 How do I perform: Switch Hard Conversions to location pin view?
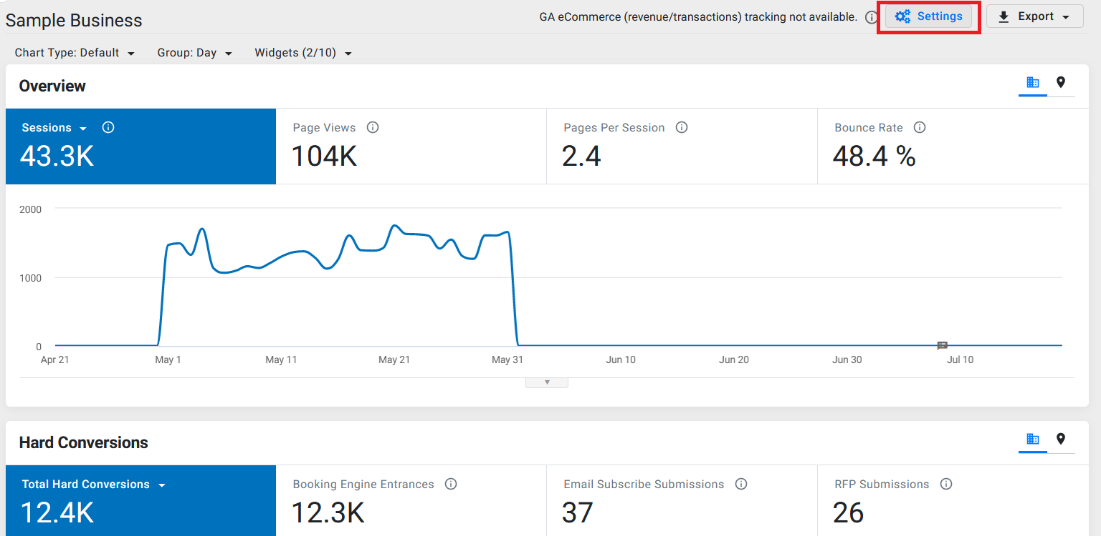point(1061,439)
